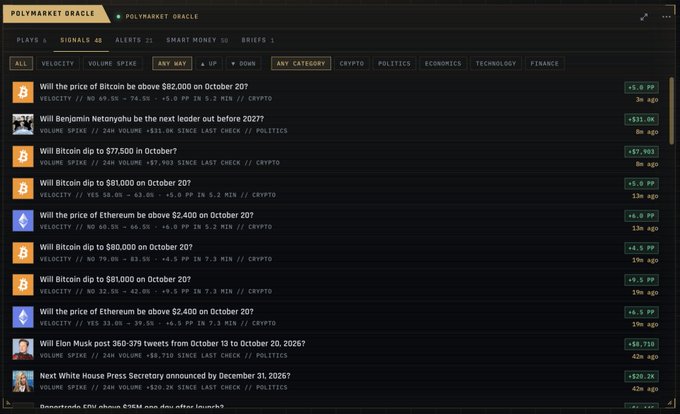Click Bitcoin icon on the NO 32.5% → 42.0% row
The image size is (680, 414).
23,285
